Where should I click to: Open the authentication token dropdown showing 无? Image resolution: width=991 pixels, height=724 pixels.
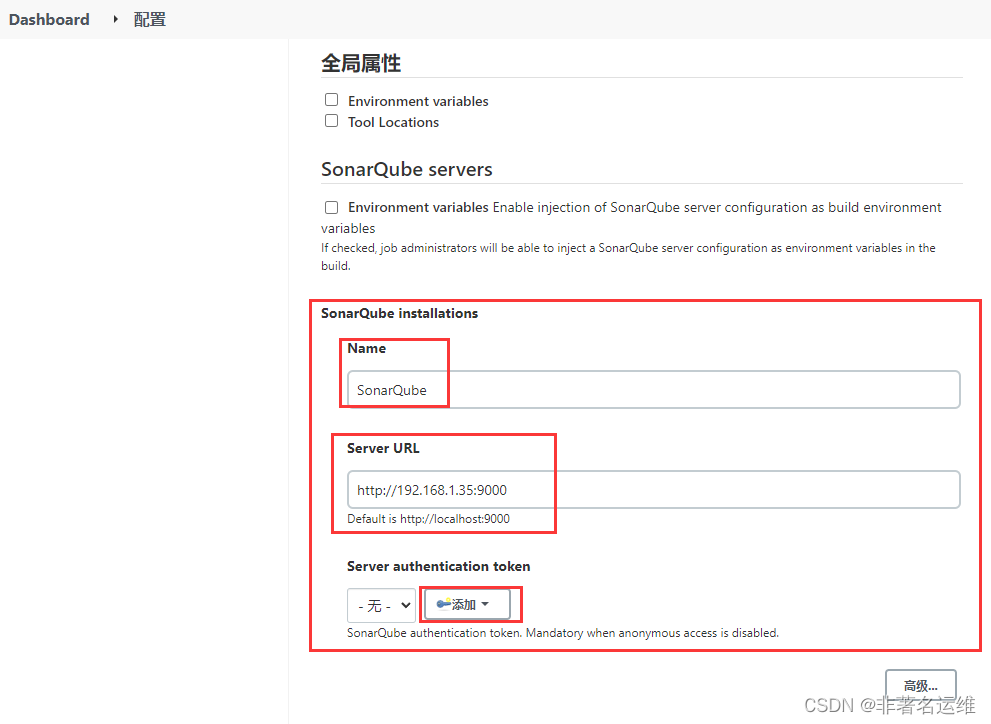(x=381, y=605)
